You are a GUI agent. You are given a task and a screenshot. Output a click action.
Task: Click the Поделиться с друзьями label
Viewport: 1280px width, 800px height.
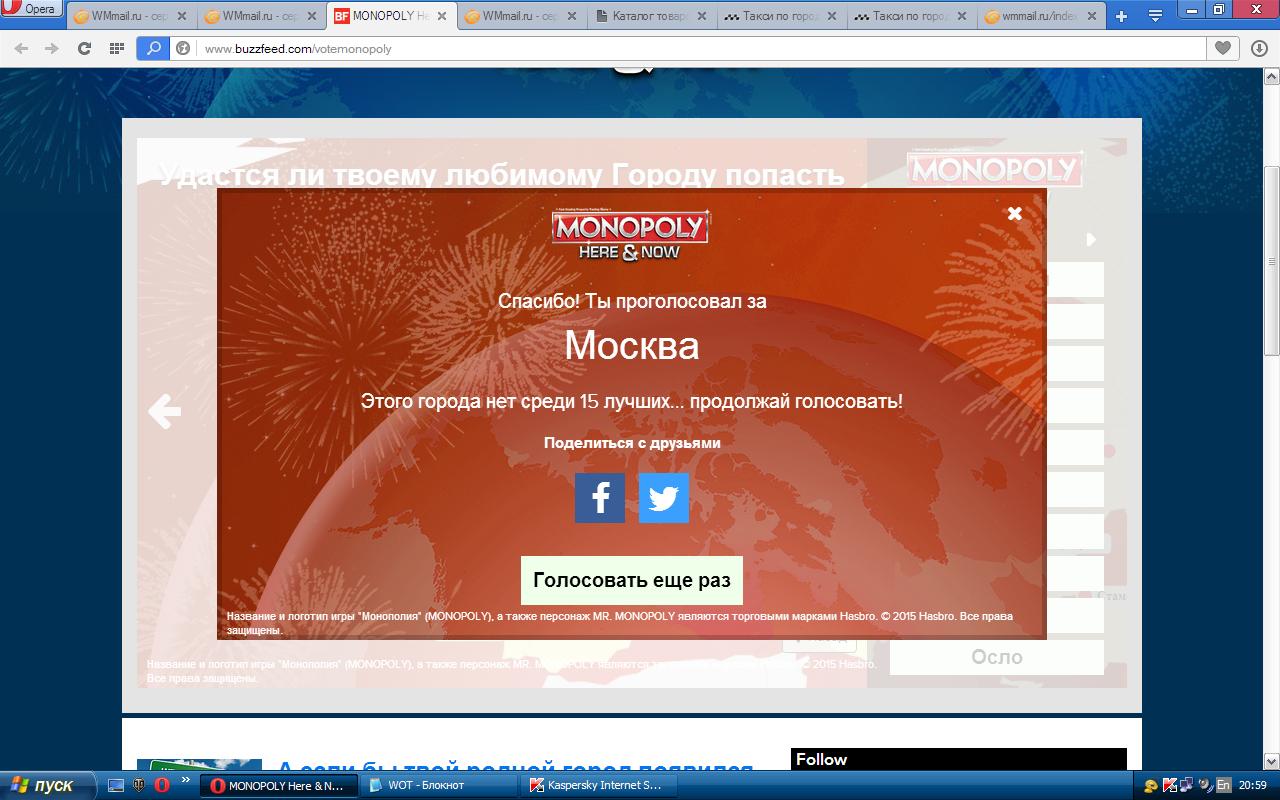pos(632,442)
